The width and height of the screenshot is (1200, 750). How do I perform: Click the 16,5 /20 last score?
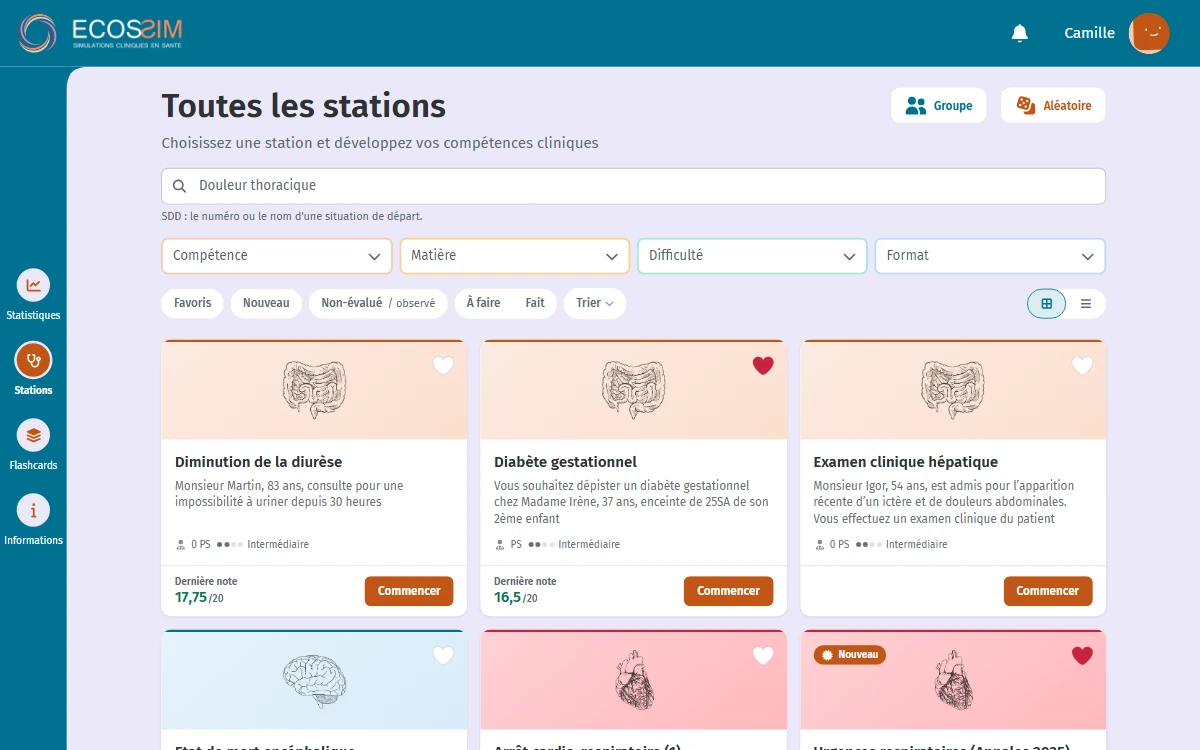pos(516,598)
